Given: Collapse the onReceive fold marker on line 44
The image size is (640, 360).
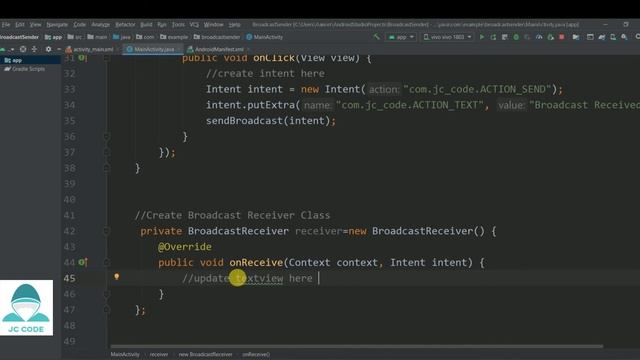Looking at the screenshot, I should click(107, 262).
